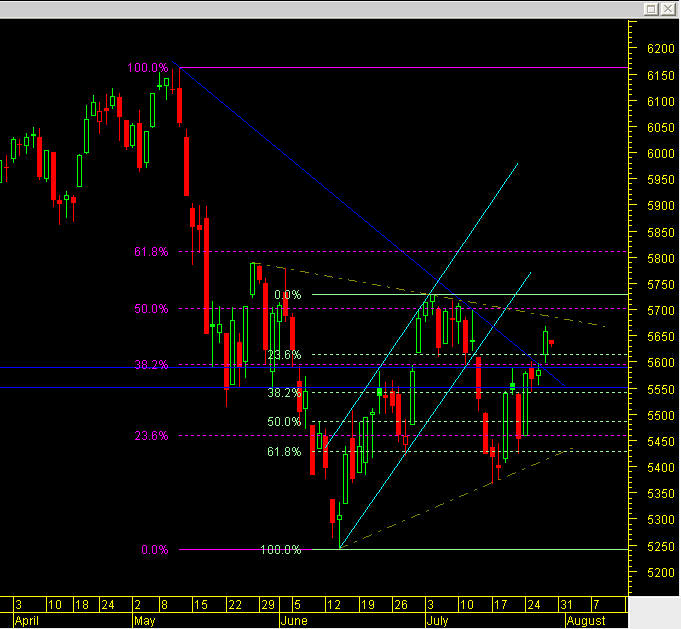This screenshot has width=681, height=629.
Task: Click the 5400 price axis label
Action: [660, 468]
